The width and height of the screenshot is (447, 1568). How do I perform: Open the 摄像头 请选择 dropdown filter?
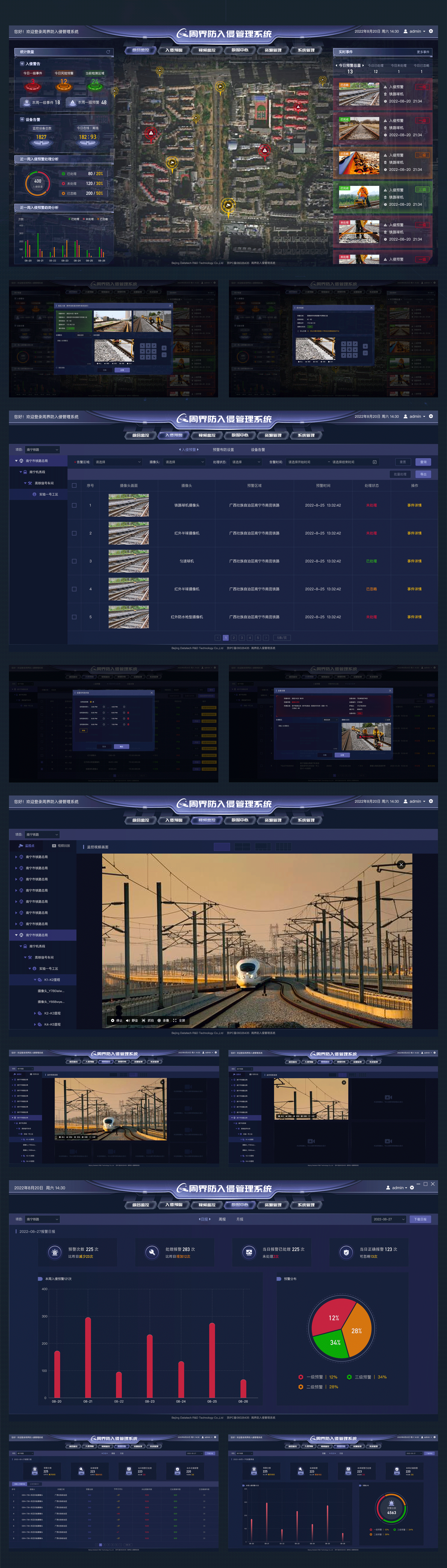click(185, 462)
